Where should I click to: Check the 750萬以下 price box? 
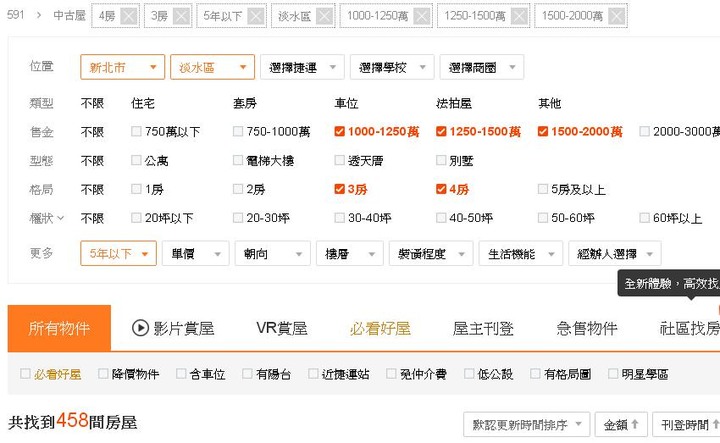coord(136,131)
